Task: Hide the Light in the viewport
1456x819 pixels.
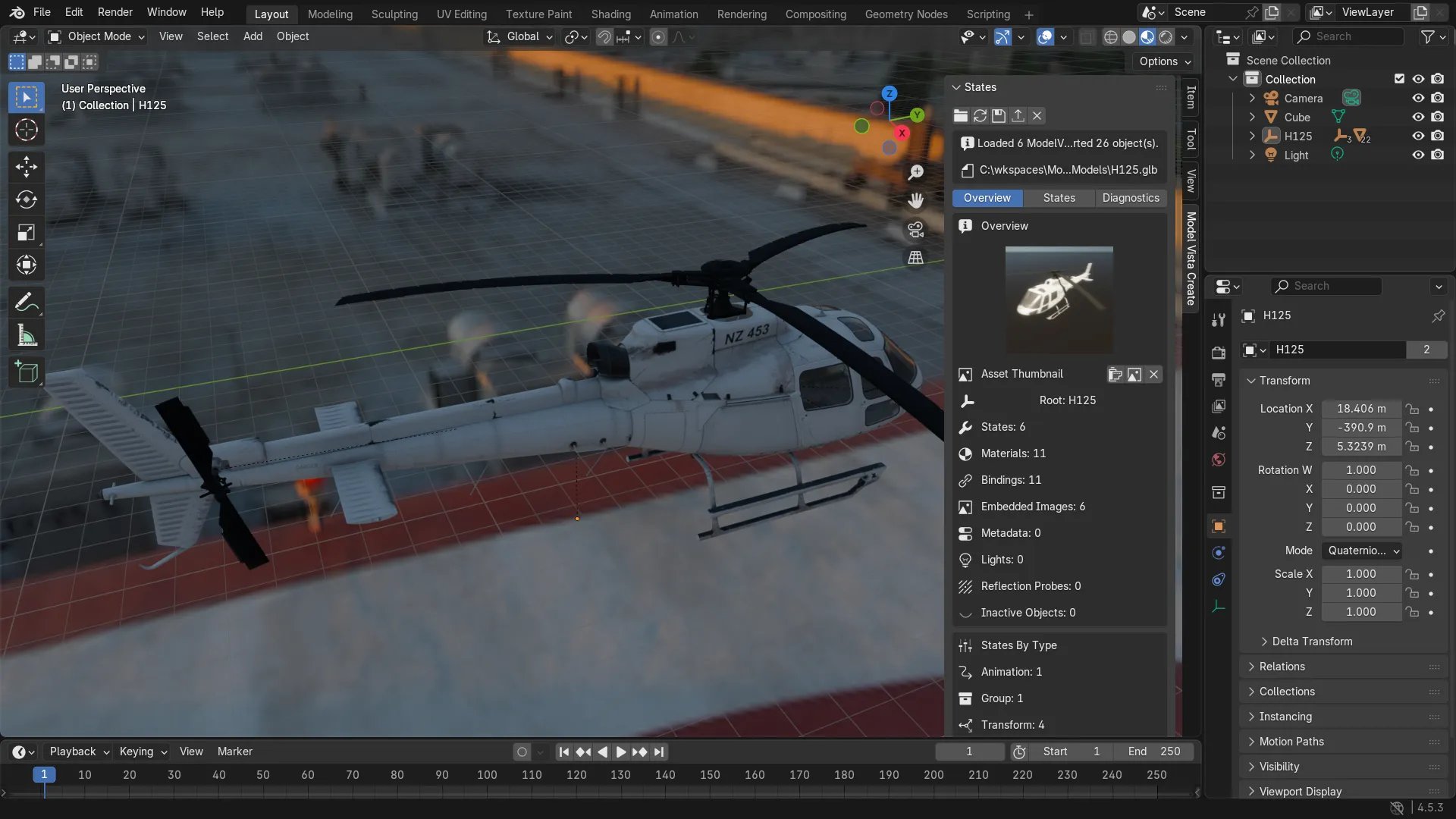Action: pos(1418,155)
